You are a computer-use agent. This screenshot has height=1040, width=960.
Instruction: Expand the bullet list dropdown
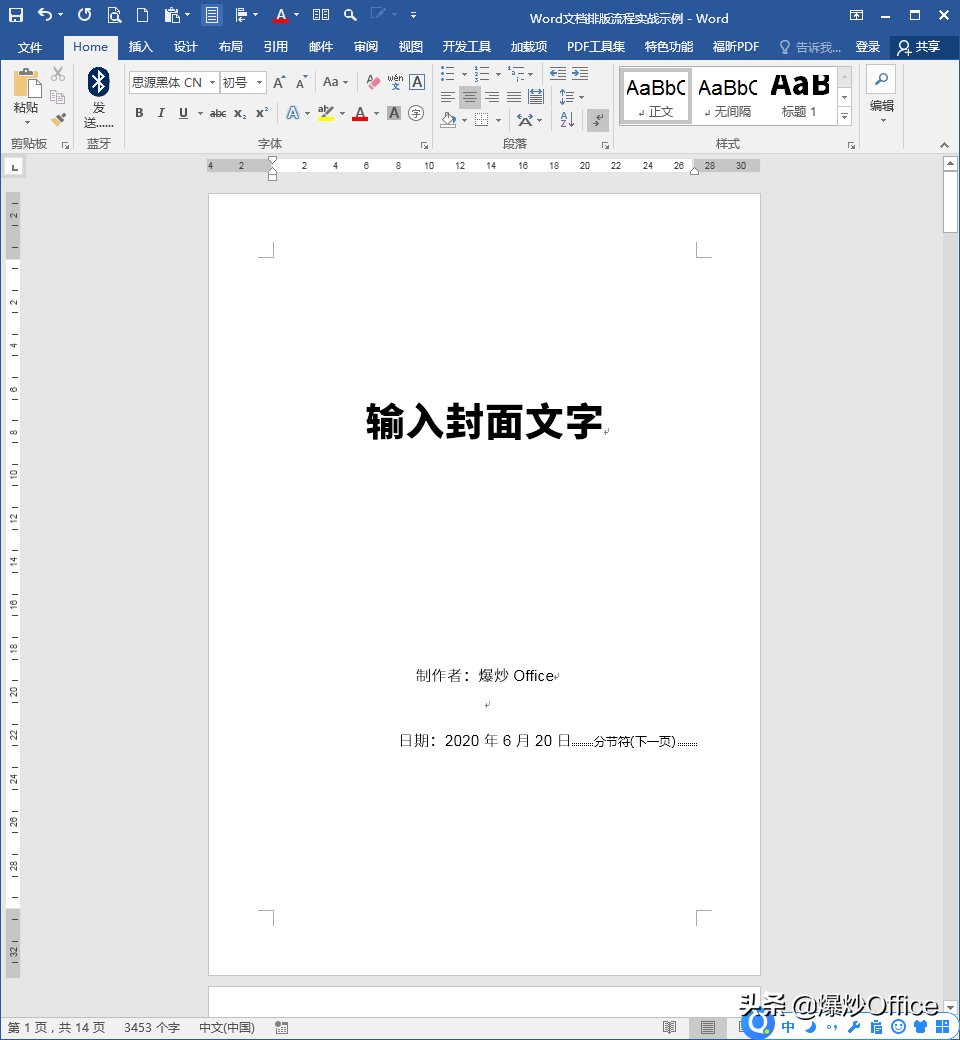click(x=464, y=74)
